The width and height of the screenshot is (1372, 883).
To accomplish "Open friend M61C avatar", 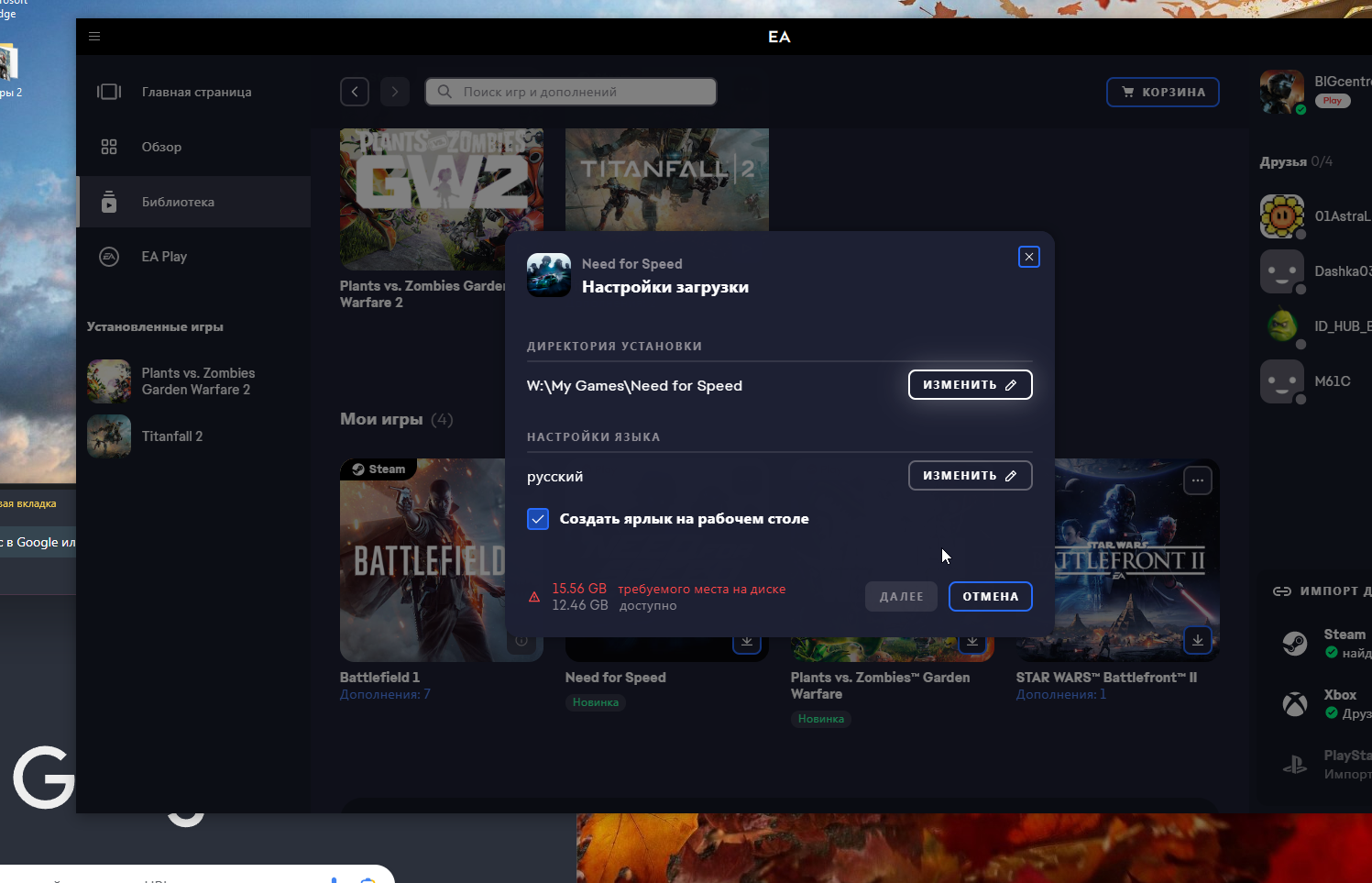I will coord(1282,381).
